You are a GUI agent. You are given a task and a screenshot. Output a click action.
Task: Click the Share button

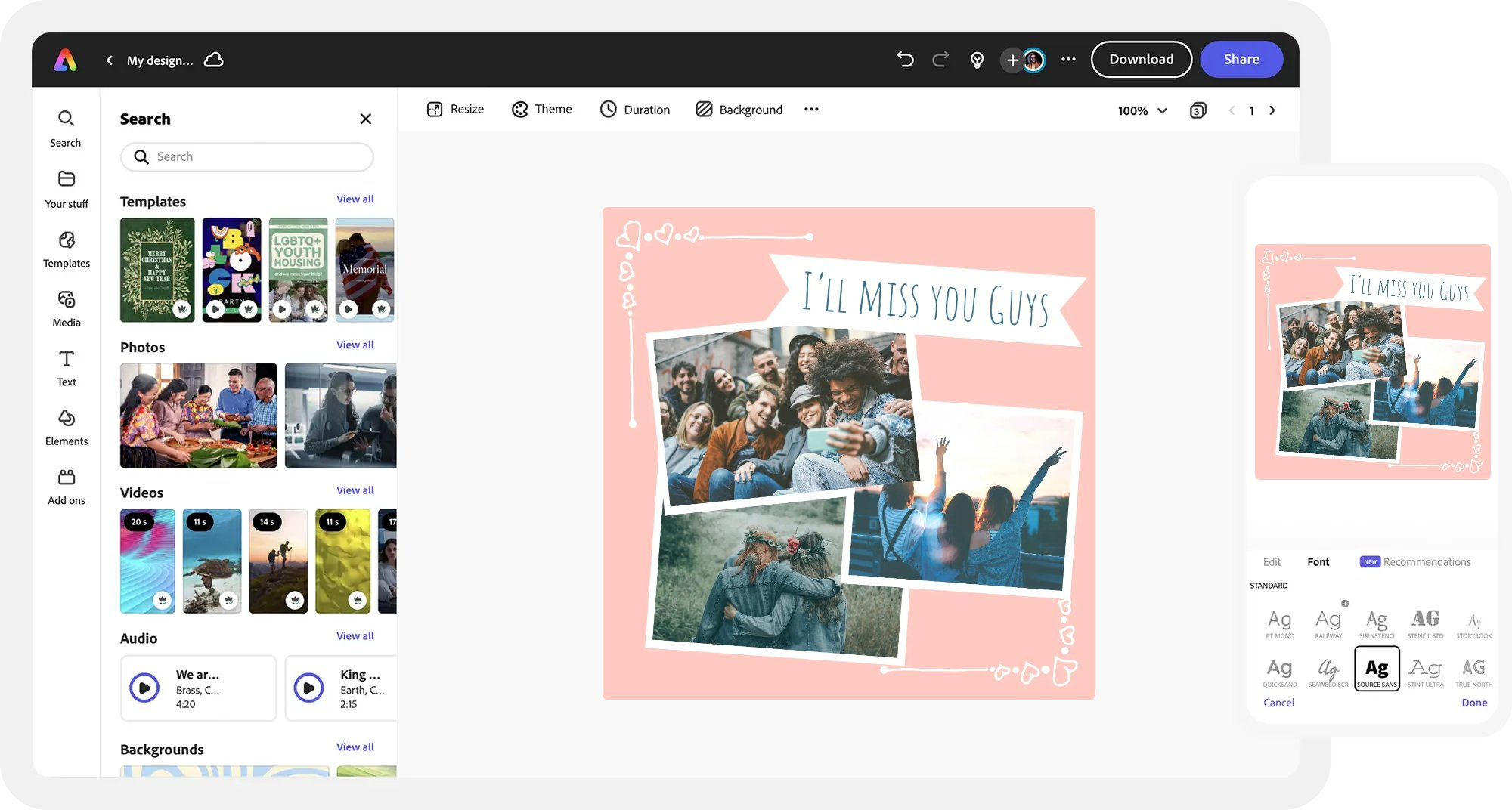pyautogui.click(x=1241, y=59)
